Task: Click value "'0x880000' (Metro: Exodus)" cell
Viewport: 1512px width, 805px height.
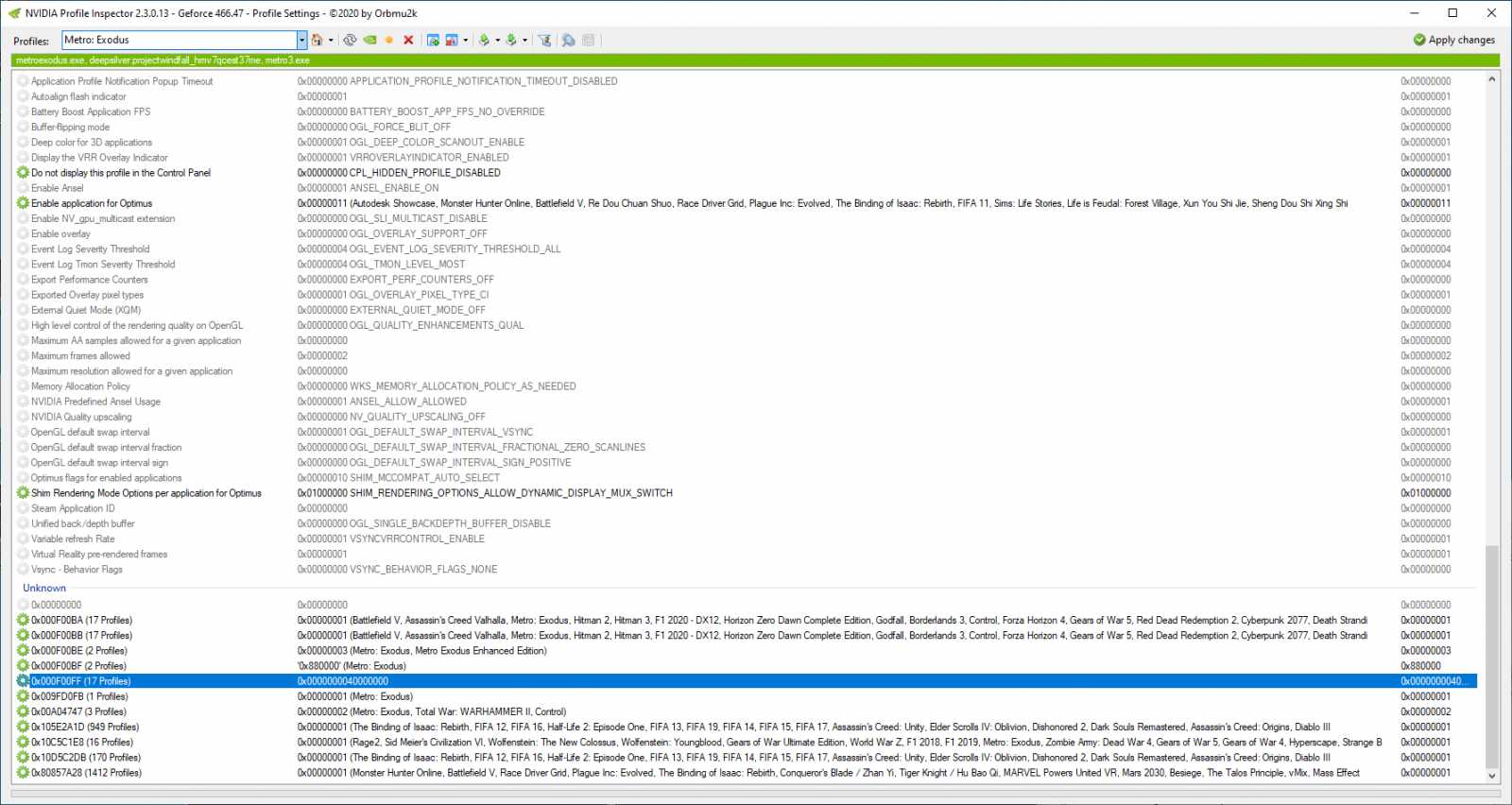Action: pos(352,666)
